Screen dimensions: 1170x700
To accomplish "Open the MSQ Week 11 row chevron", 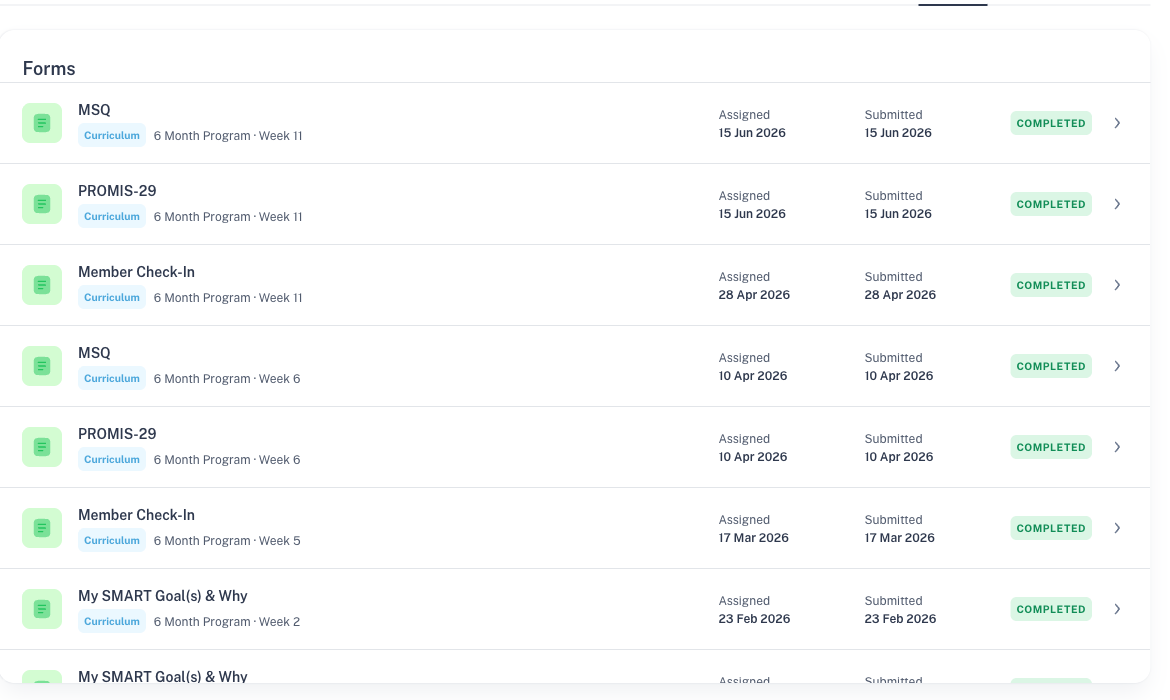I will (x=1117, y=123).
